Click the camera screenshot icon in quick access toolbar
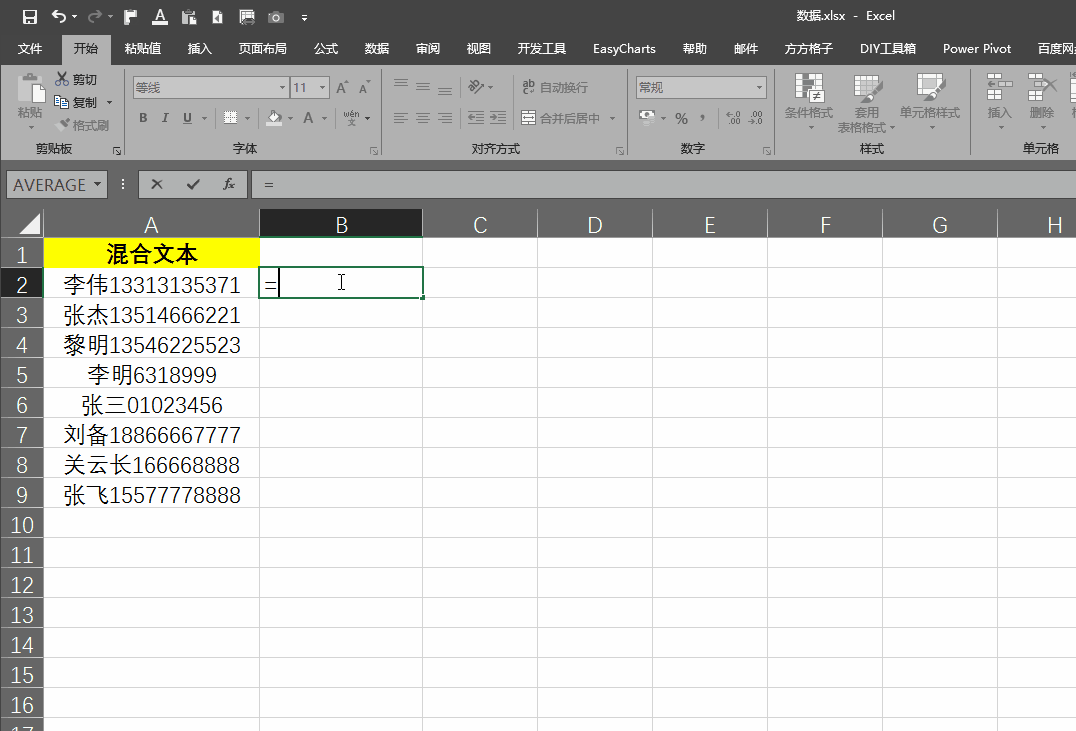The height and width of the screenshot is (731, 1076). click(276, 17)
